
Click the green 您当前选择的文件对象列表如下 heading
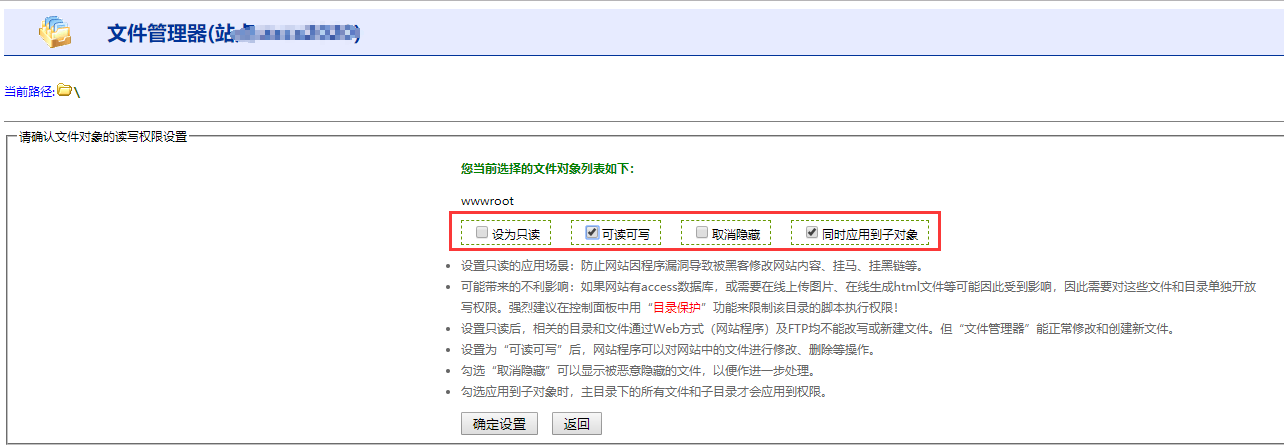coord(547,169)
